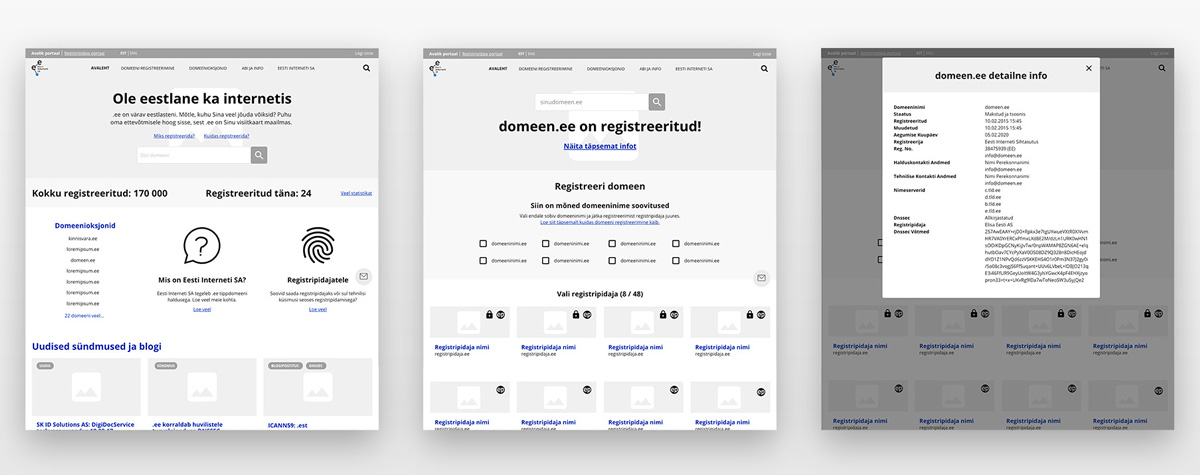
Task: Click the 'Näita täpsemat infot' link
Action: pos(600,146)
